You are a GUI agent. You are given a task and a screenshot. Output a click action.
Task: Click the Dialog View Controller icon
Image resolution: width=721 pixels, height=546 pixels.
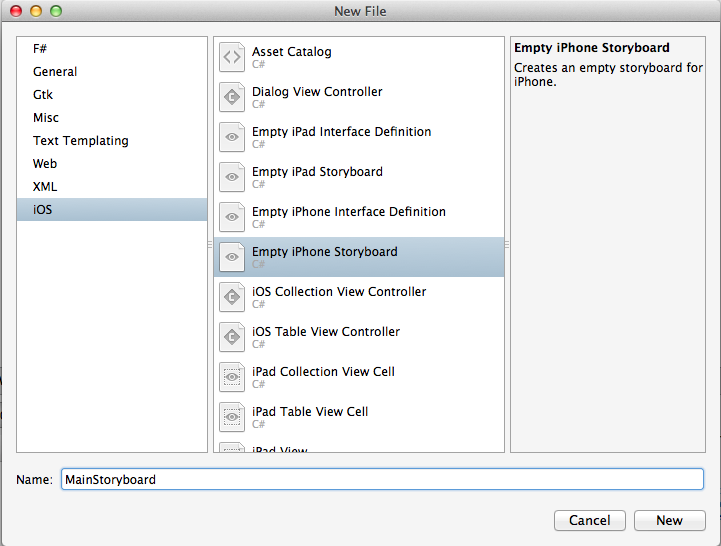[x=232, y=97]
